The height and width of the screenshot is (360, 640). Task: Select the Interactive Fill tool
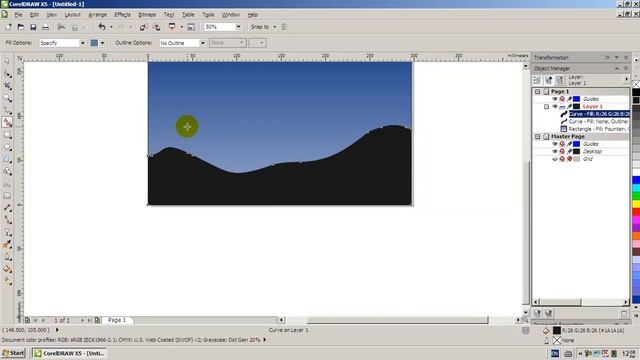[7, 281]
